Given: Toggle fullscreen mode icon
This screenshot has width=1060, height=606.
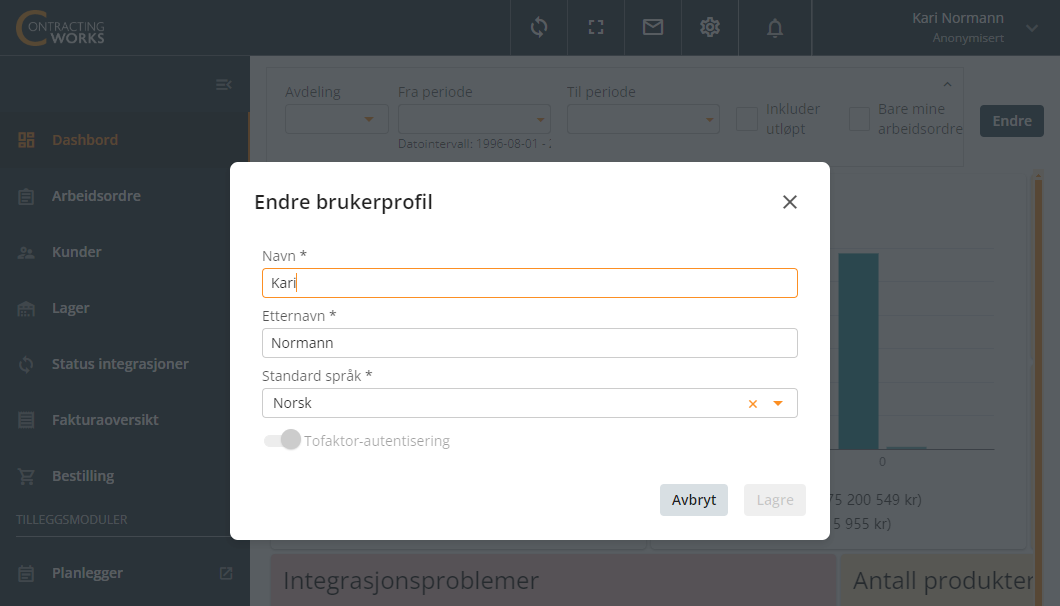Looking at the screenshot, I should 596,28.
